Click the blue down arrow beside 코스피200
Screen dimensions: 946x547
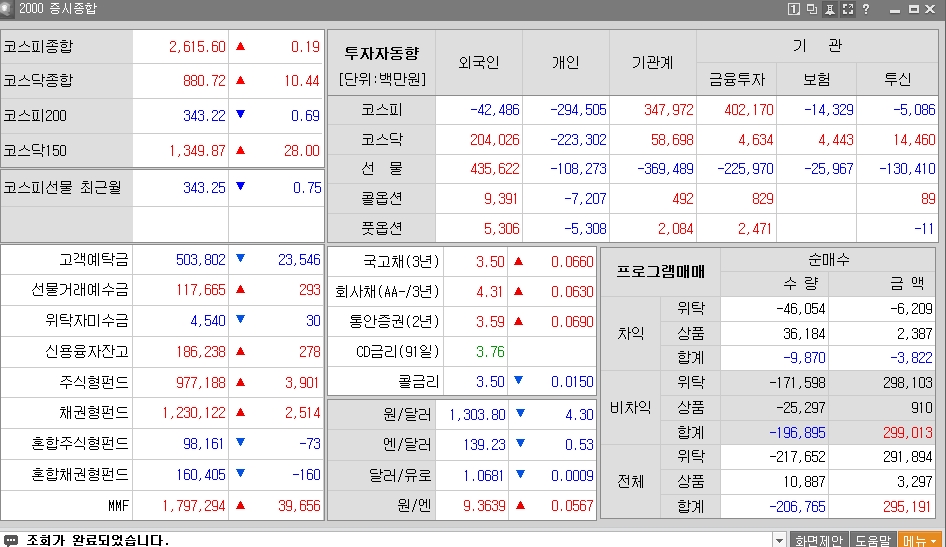pos(240,116)
